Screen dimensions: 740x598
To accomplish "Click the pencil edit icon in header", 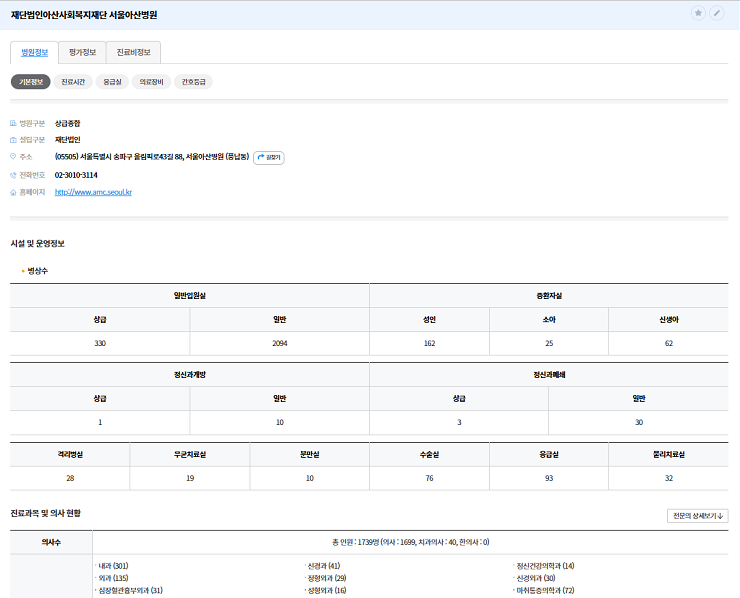I will (x=716, y=13).
